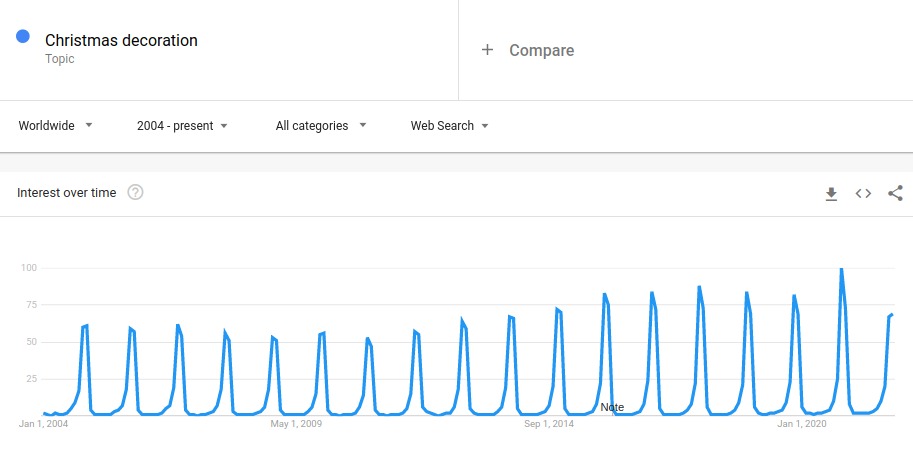Open the Worldwide region dropdown

55,125
